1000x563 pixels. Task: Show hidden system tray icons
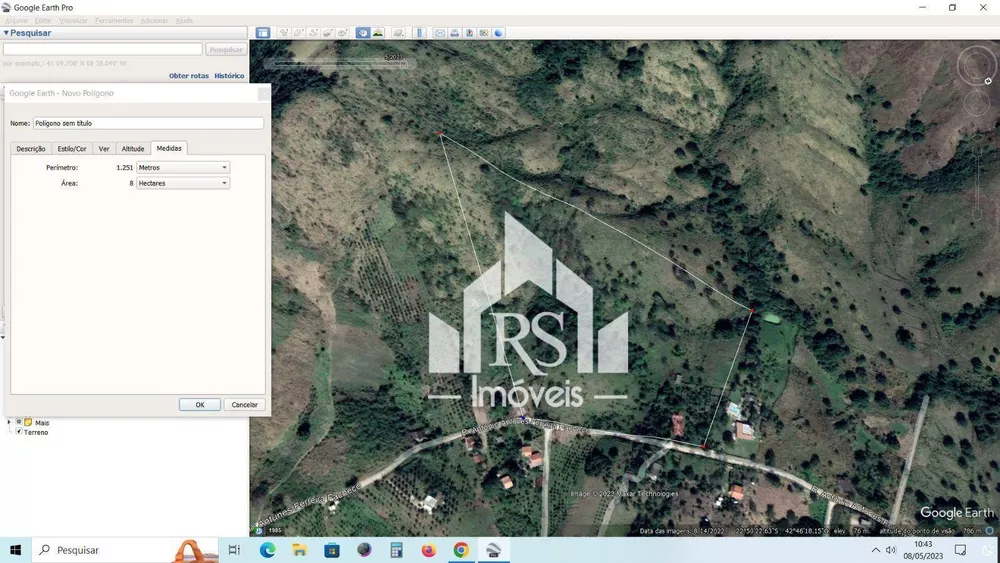coord(876,550)
